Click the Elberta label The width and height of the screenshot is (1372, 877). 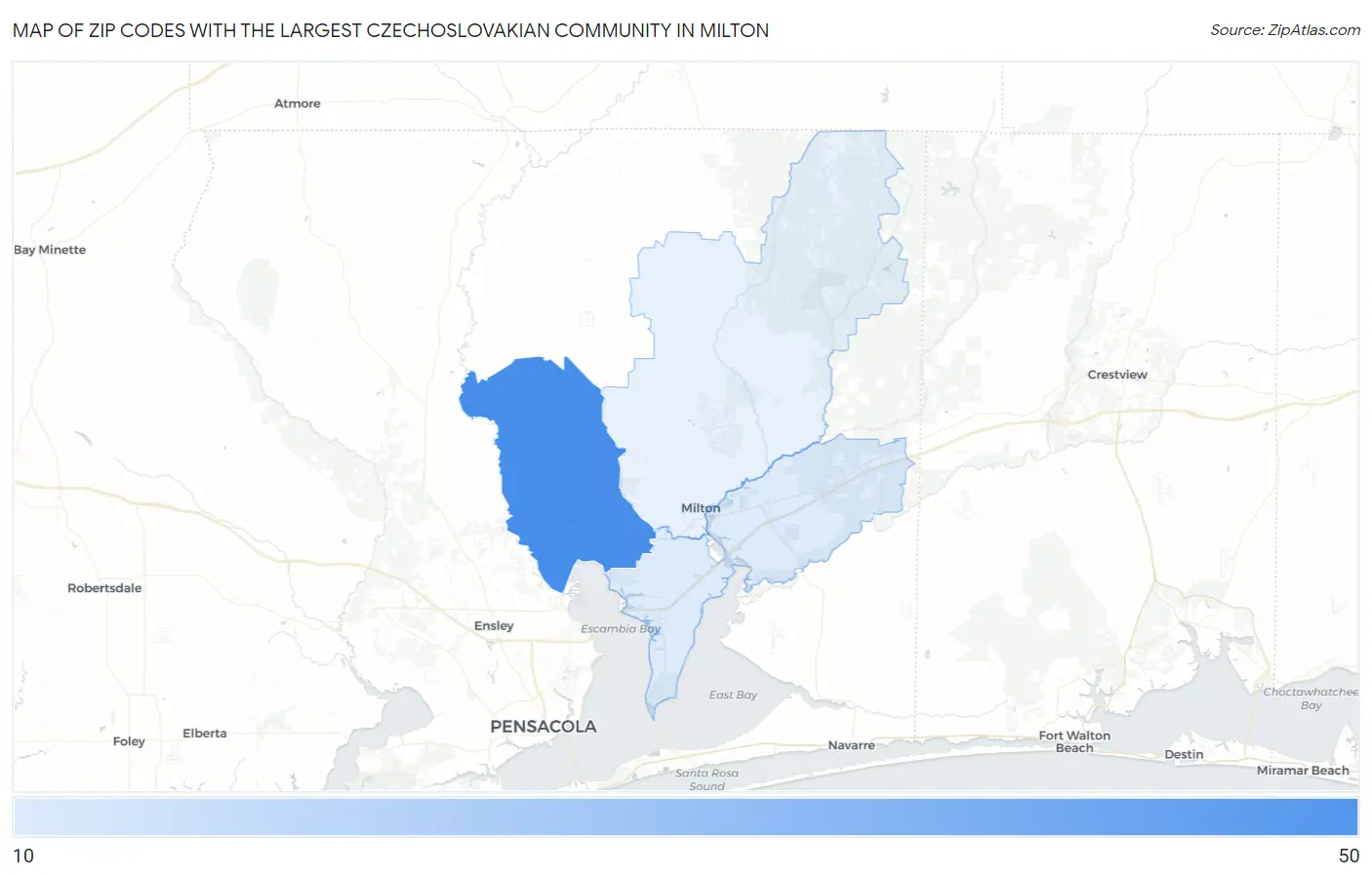[205, 734]
